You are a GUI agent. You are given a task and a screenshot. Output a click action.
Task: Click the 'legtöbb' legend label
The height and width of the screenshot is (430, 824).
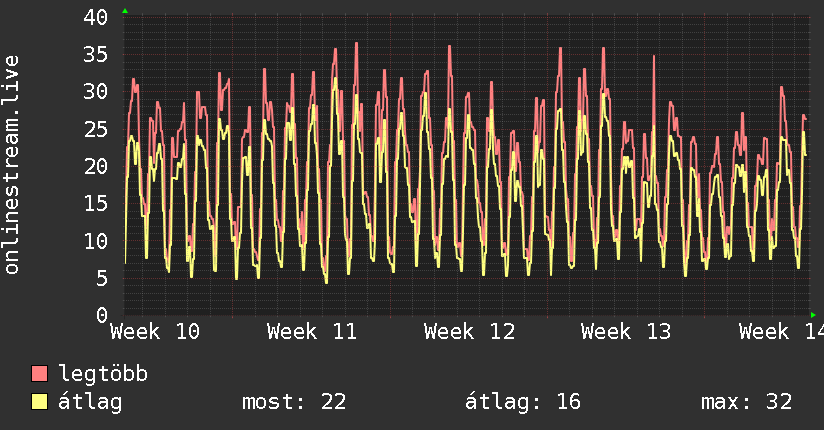tap(103, 374)
